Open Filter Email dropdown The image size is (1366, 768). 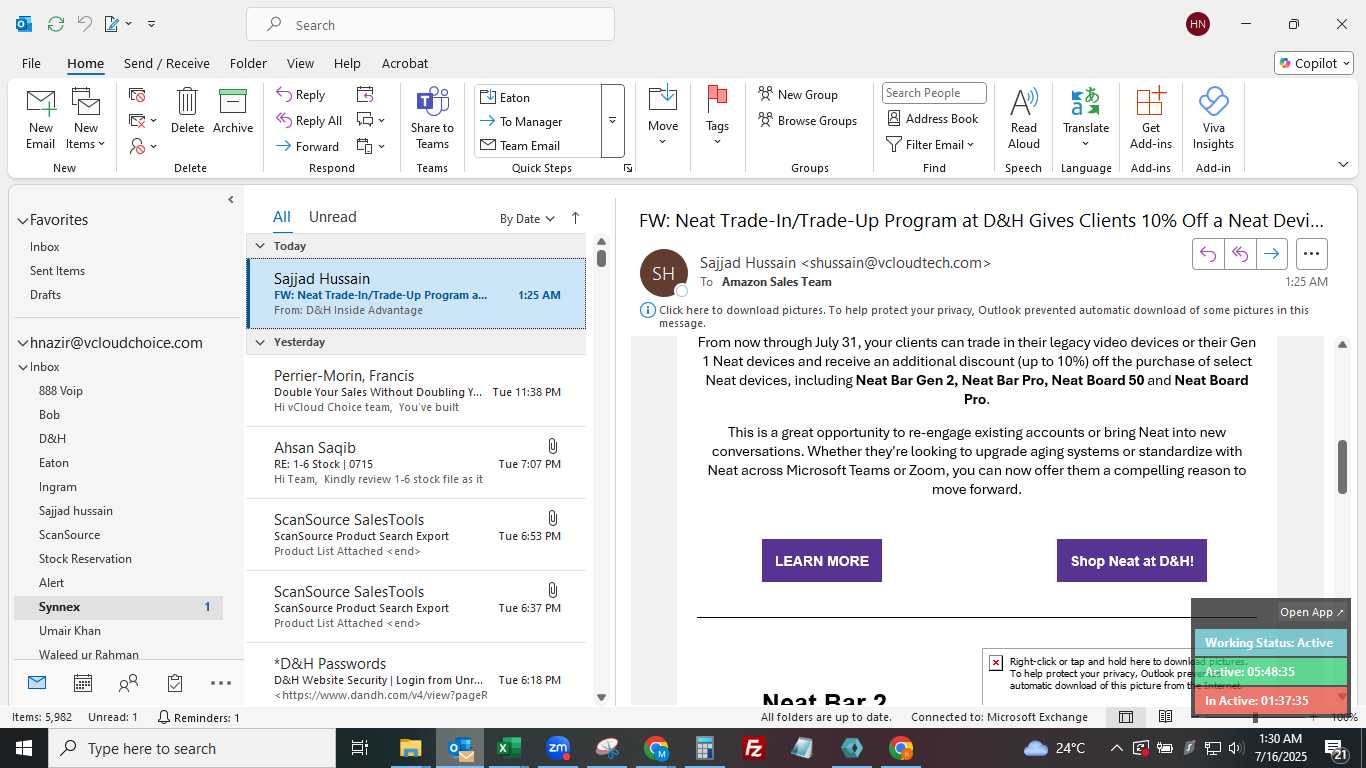[x=930, y=144]
